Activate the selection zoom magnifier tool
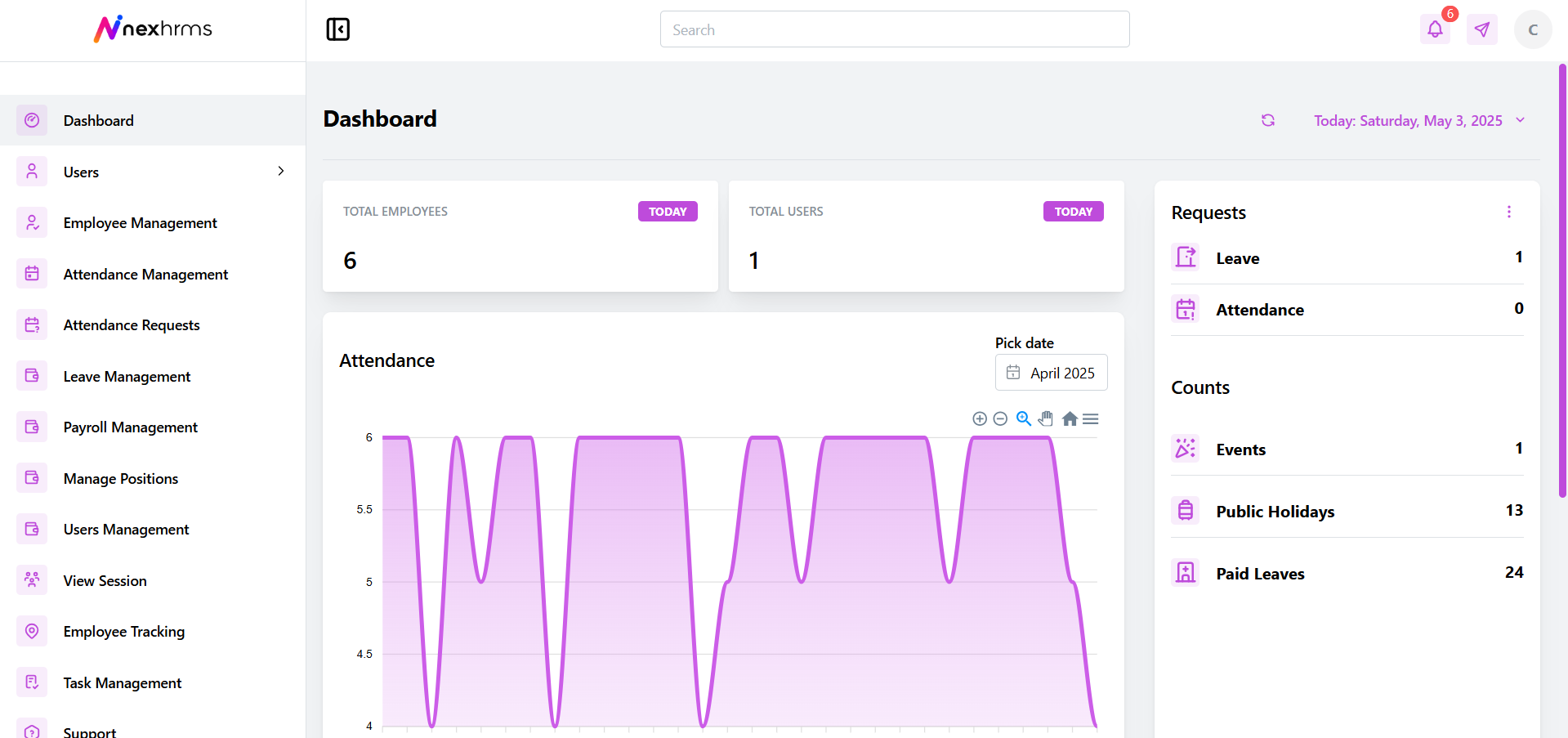1568x738 pixels. [1024, 418]
